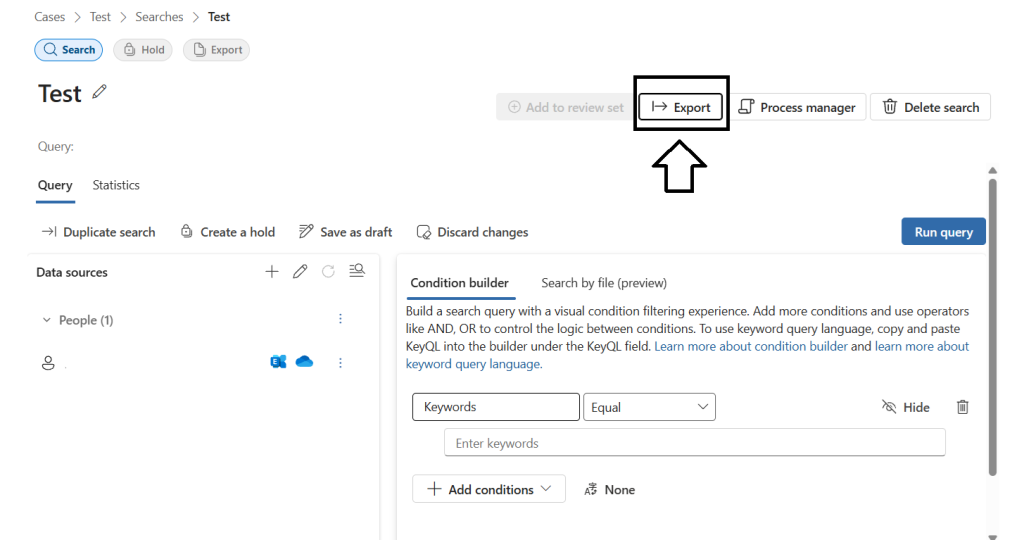
Task: Click Discard changes
Action: coord(472,232)
